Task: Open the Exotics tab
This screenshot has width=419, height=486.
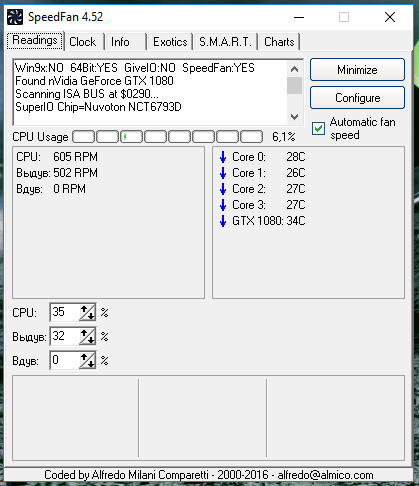Action: coord(170,42)
